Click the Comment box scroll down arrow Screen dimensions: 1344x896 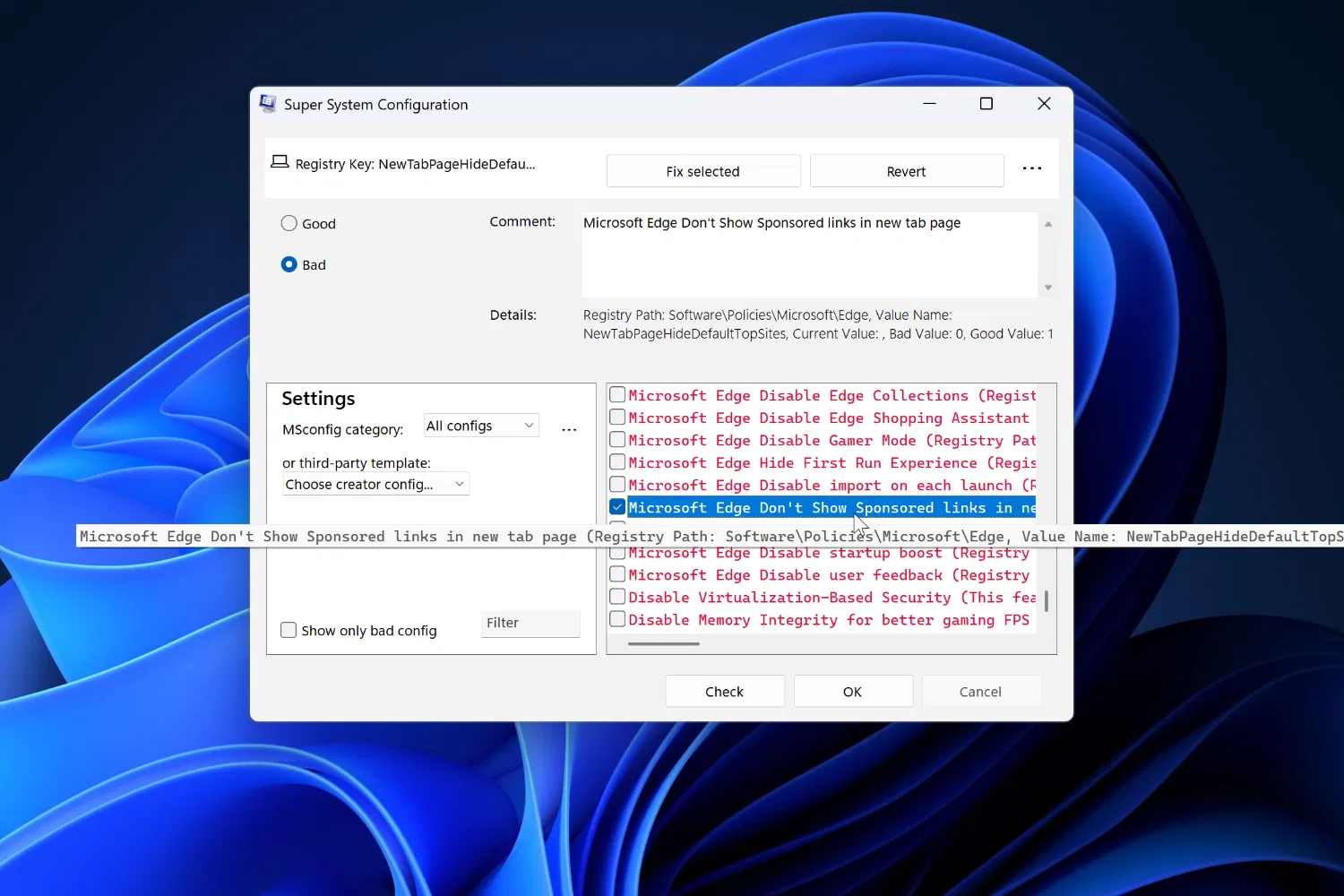tap(1048, 288)
